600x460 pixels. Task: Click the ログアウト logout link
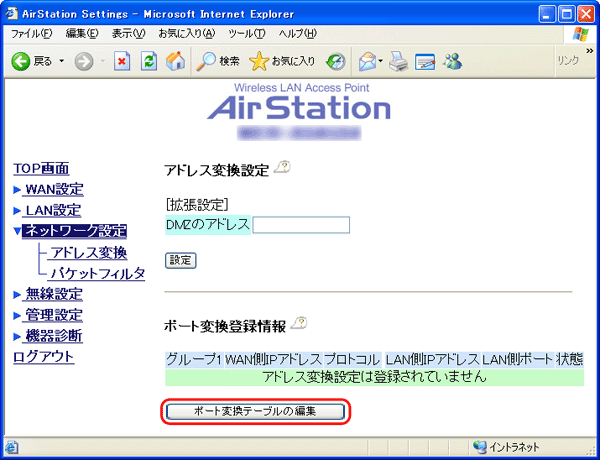click(44, 357)
